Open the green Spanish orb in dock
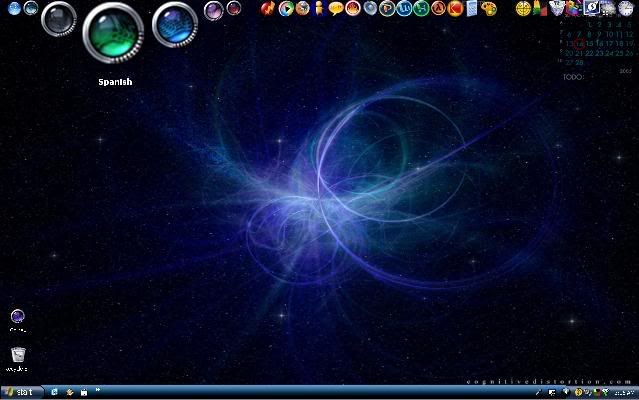The height and width of the screenshot is (400, 639). click(113, 33)
